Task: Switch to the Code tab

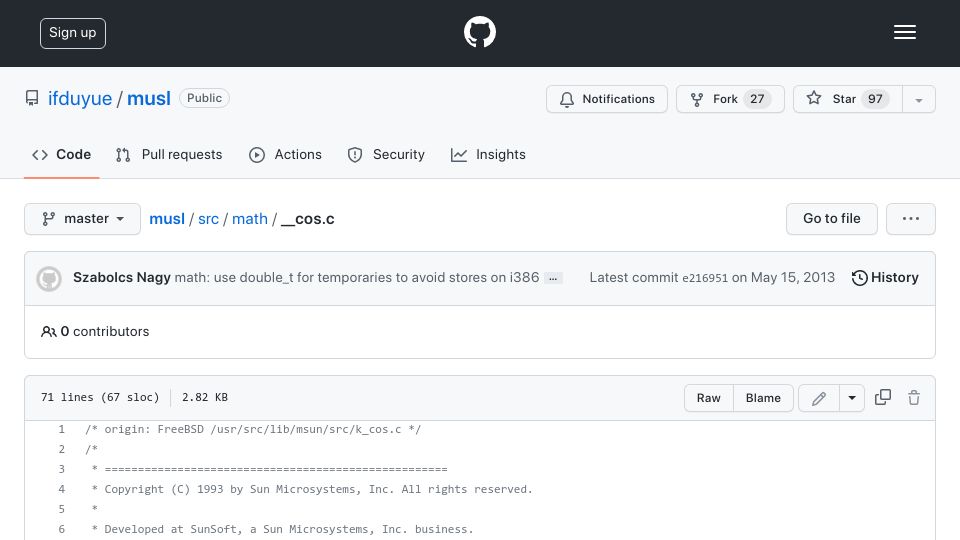Action: coord(61,155)
